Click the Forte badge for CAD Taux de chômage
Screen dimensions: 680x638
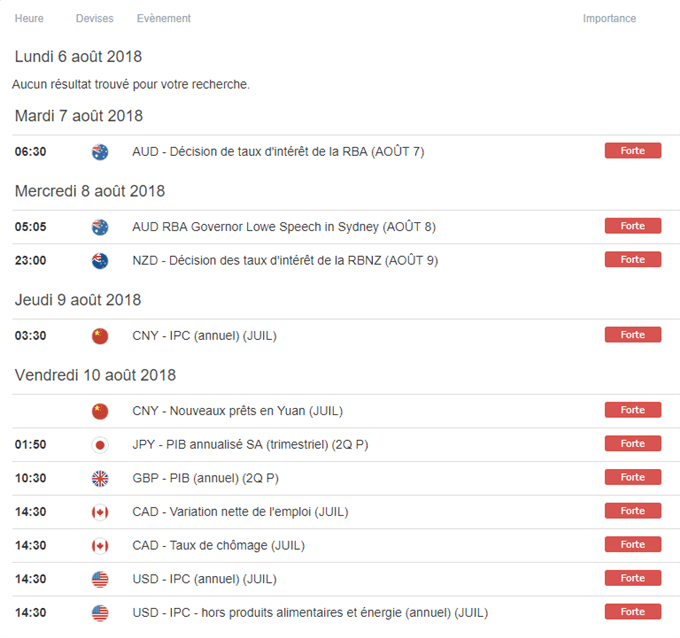tap(633, 544)
